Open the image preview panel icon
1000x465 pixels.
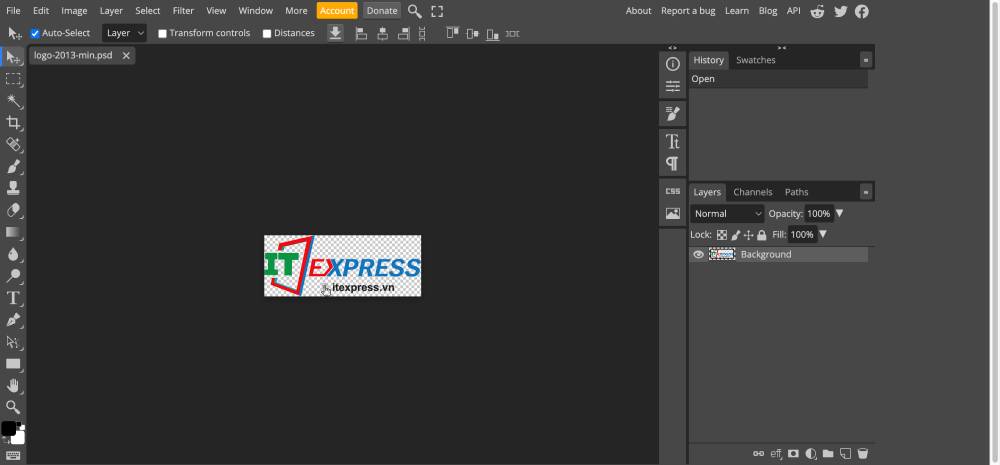tap(672, 214)
